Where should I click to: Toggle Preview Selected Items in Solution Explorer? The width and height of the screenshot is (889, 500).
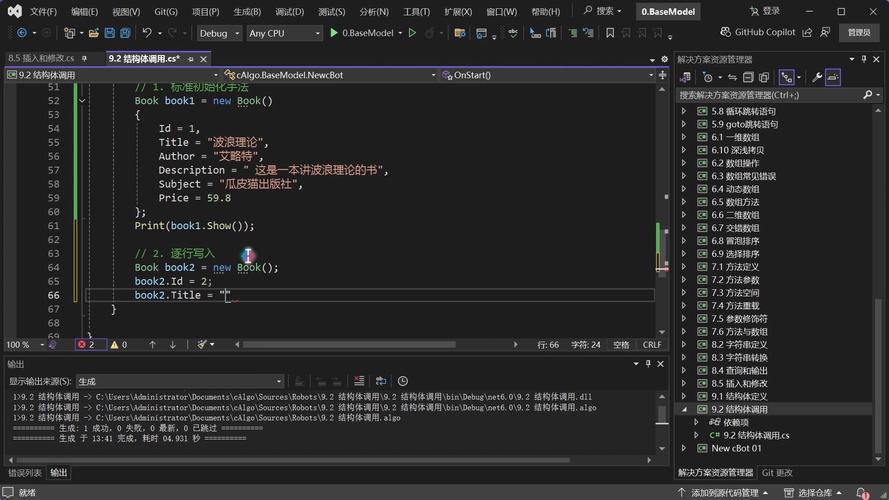(833, 77)
